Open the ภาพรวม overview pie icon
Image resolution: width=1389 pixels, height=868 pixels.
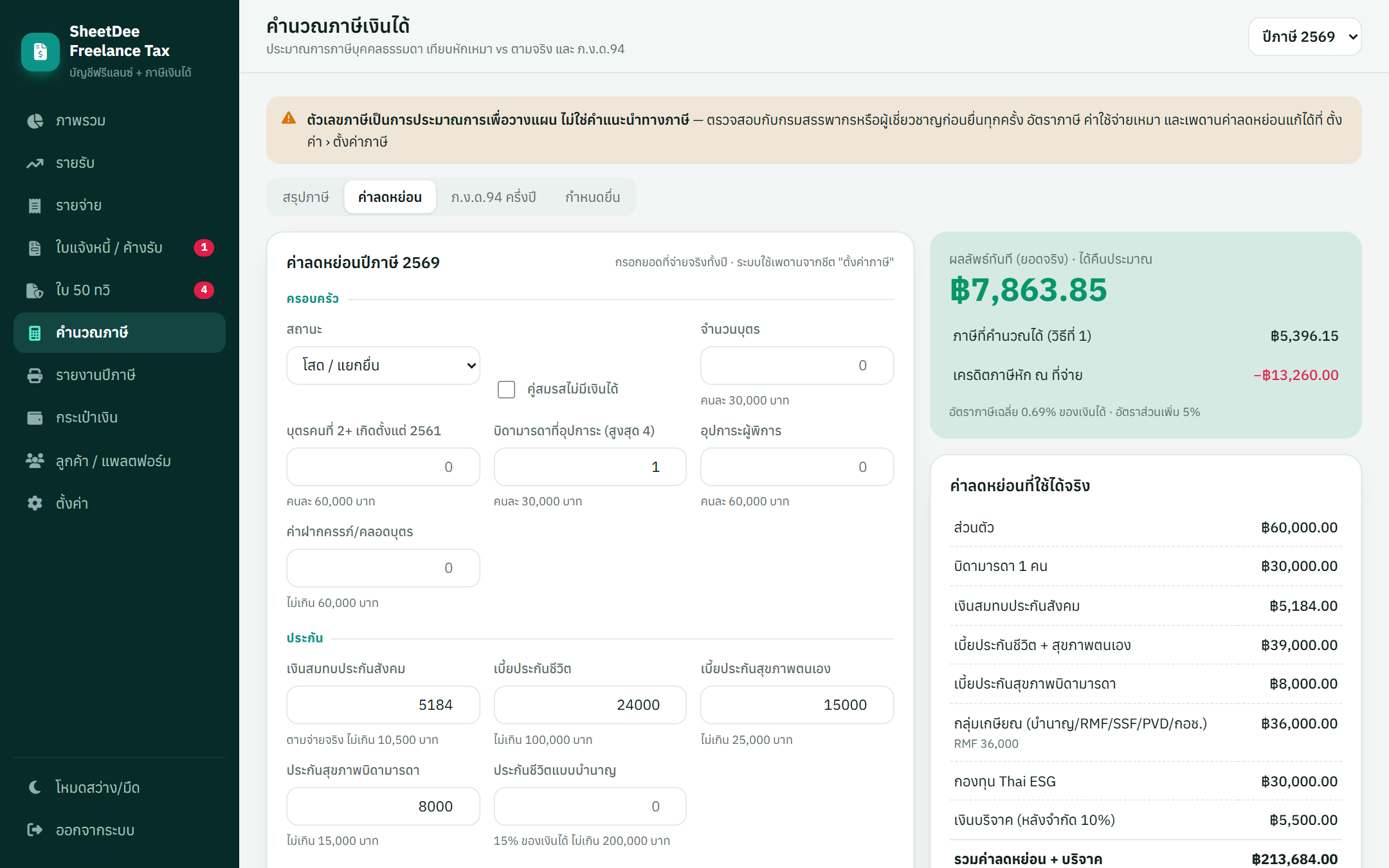click(x=35, y=121)
